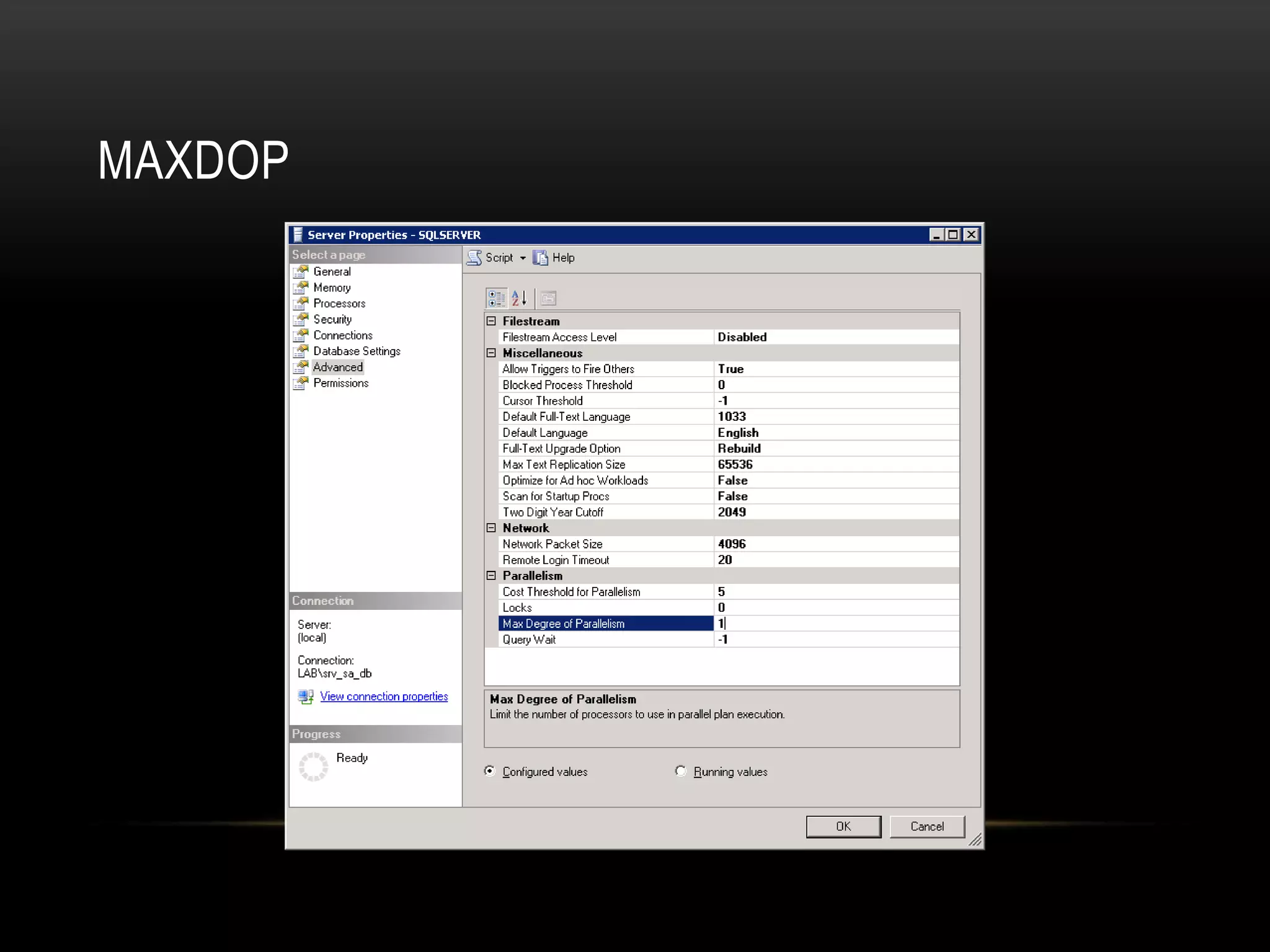Click the Advanced page icon
This screenshot has height=952, width=1270.
coord(301,367)
